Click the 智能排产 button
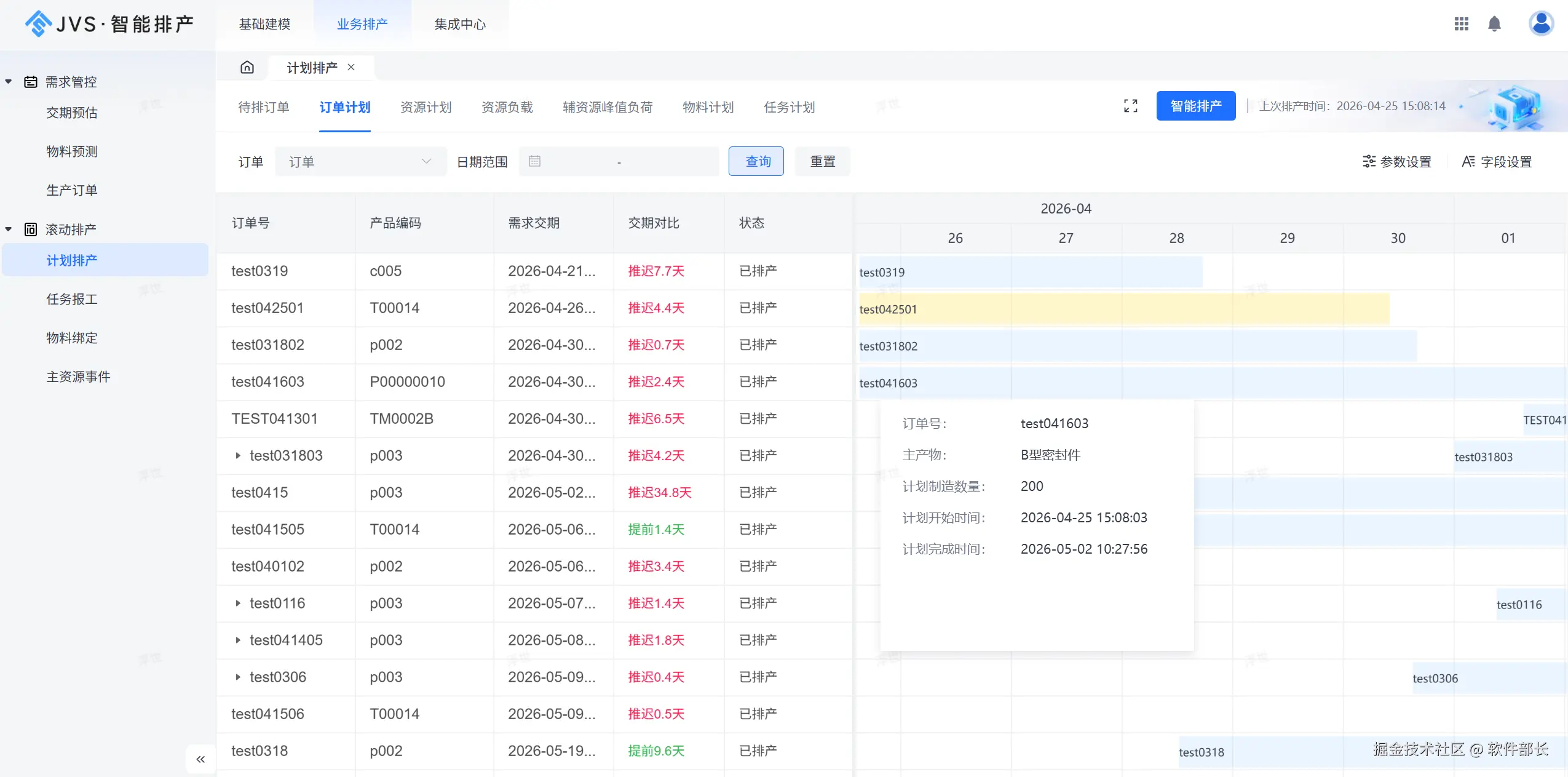 (x=1195, y=106)
